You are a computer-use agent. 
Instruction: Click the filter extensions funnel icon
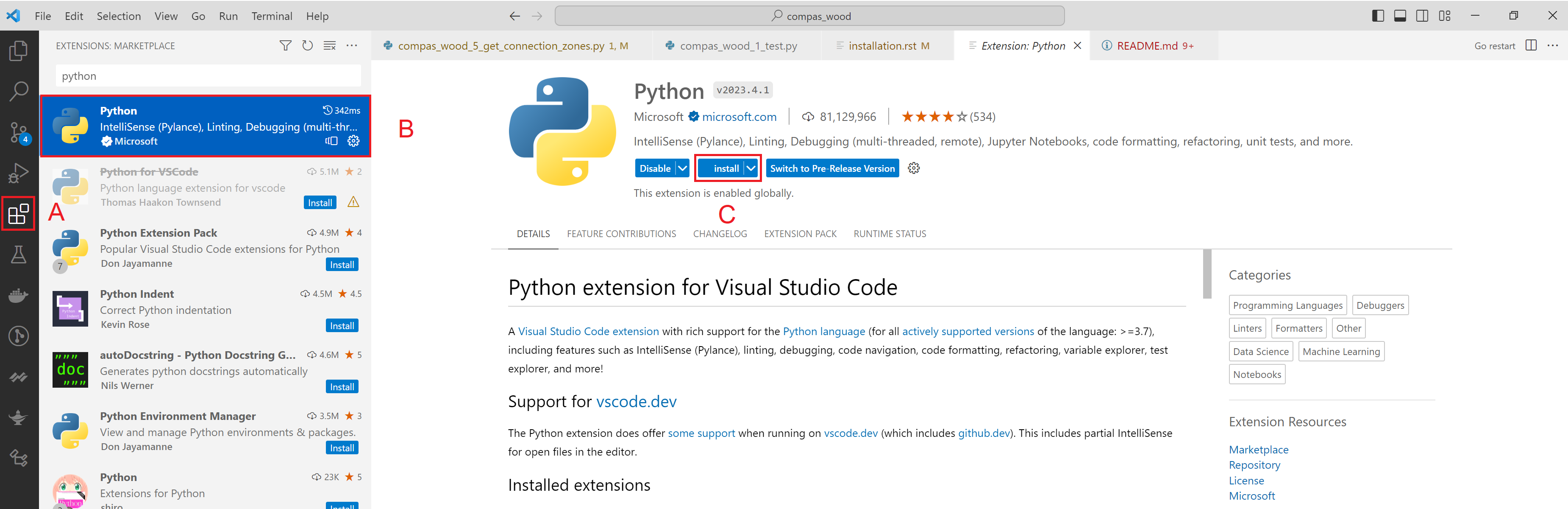click(285, 46)
